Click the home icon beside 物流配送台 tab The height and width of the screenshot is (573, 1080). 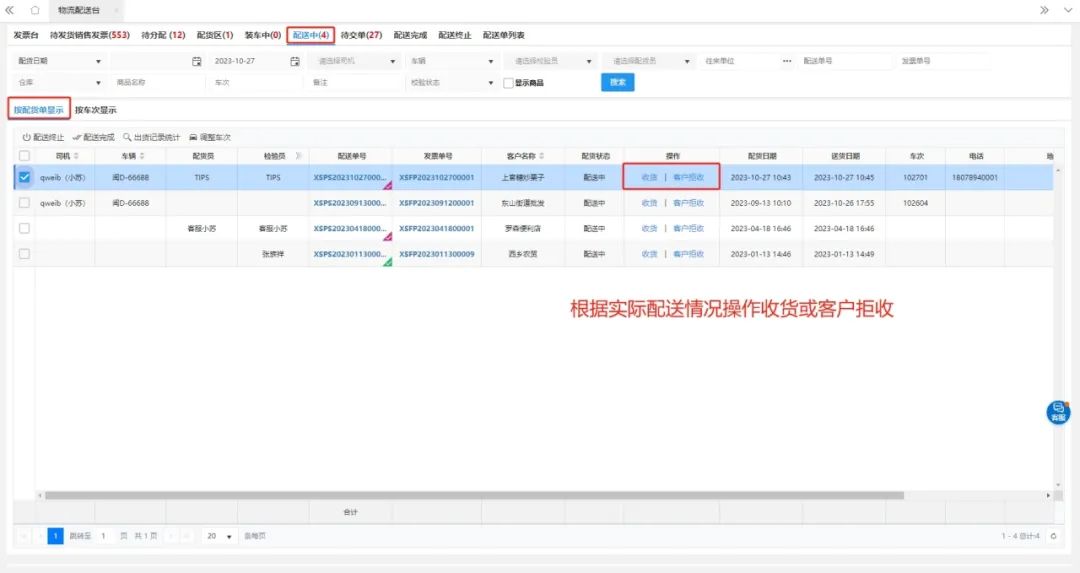[35, 10]
